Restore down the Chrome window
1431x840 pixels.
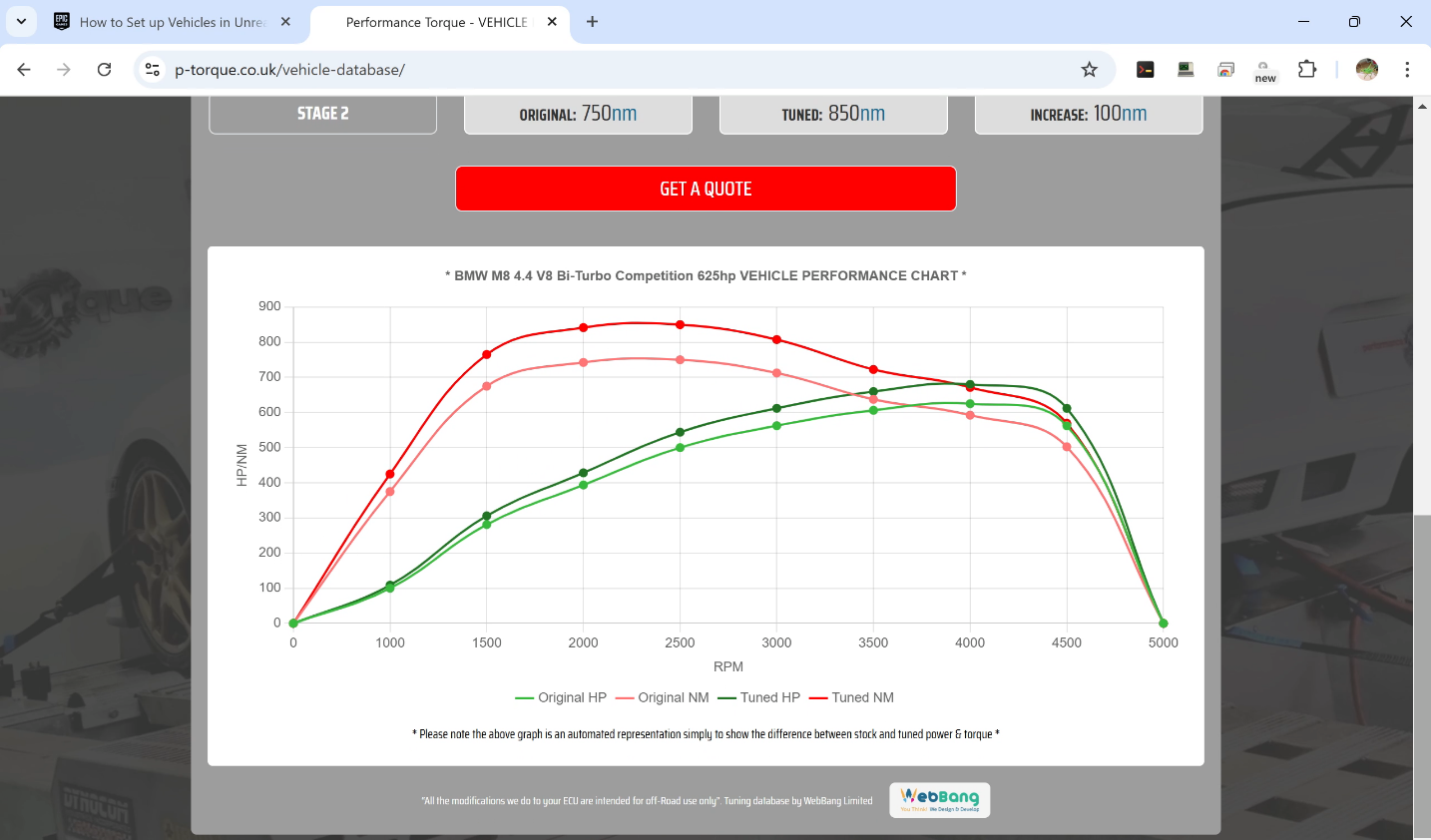click(x=1354, y=22)
